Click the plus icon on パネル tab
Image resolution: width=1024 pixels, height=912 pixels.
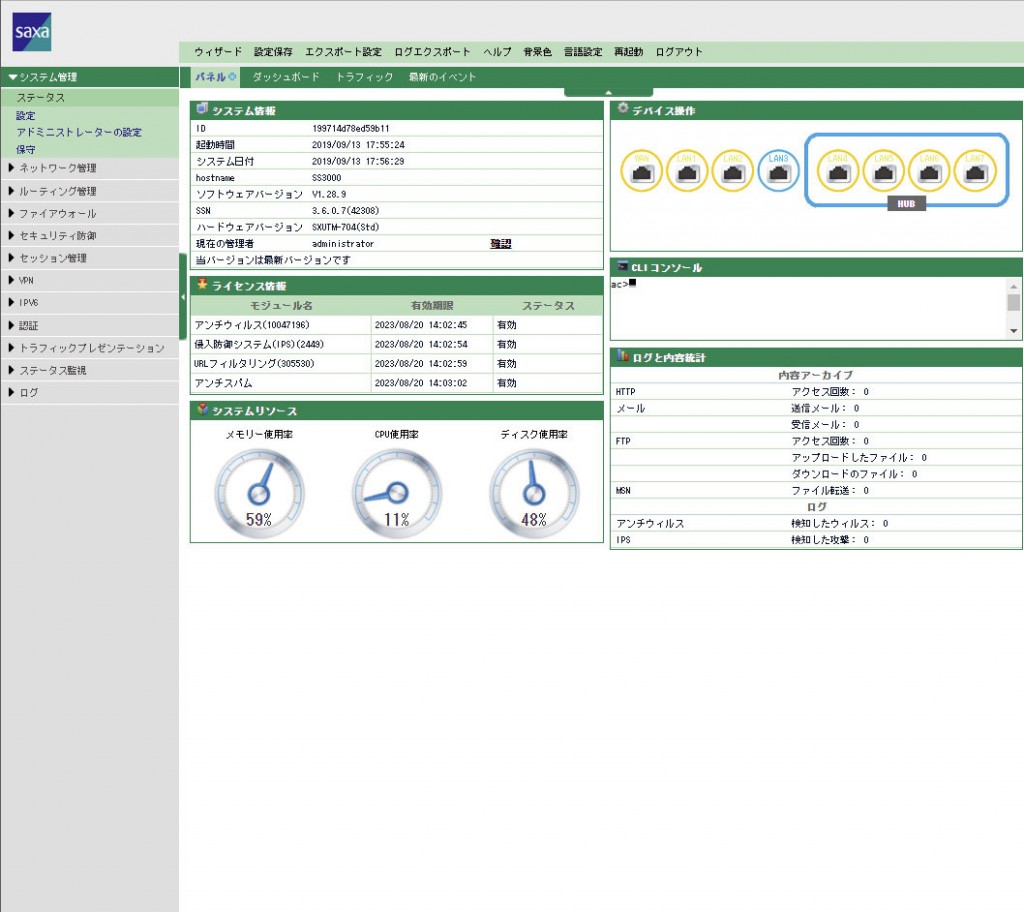233,77
